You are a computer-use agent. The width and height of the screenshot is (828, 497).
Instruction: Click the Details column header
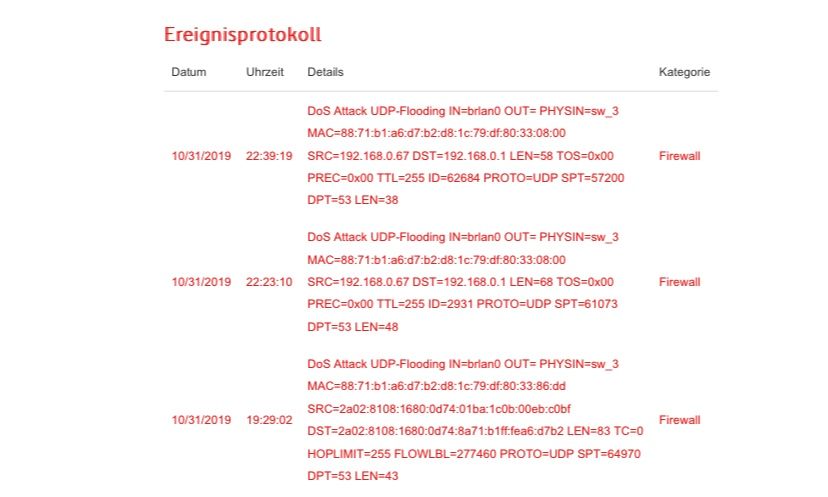(325, 73)
